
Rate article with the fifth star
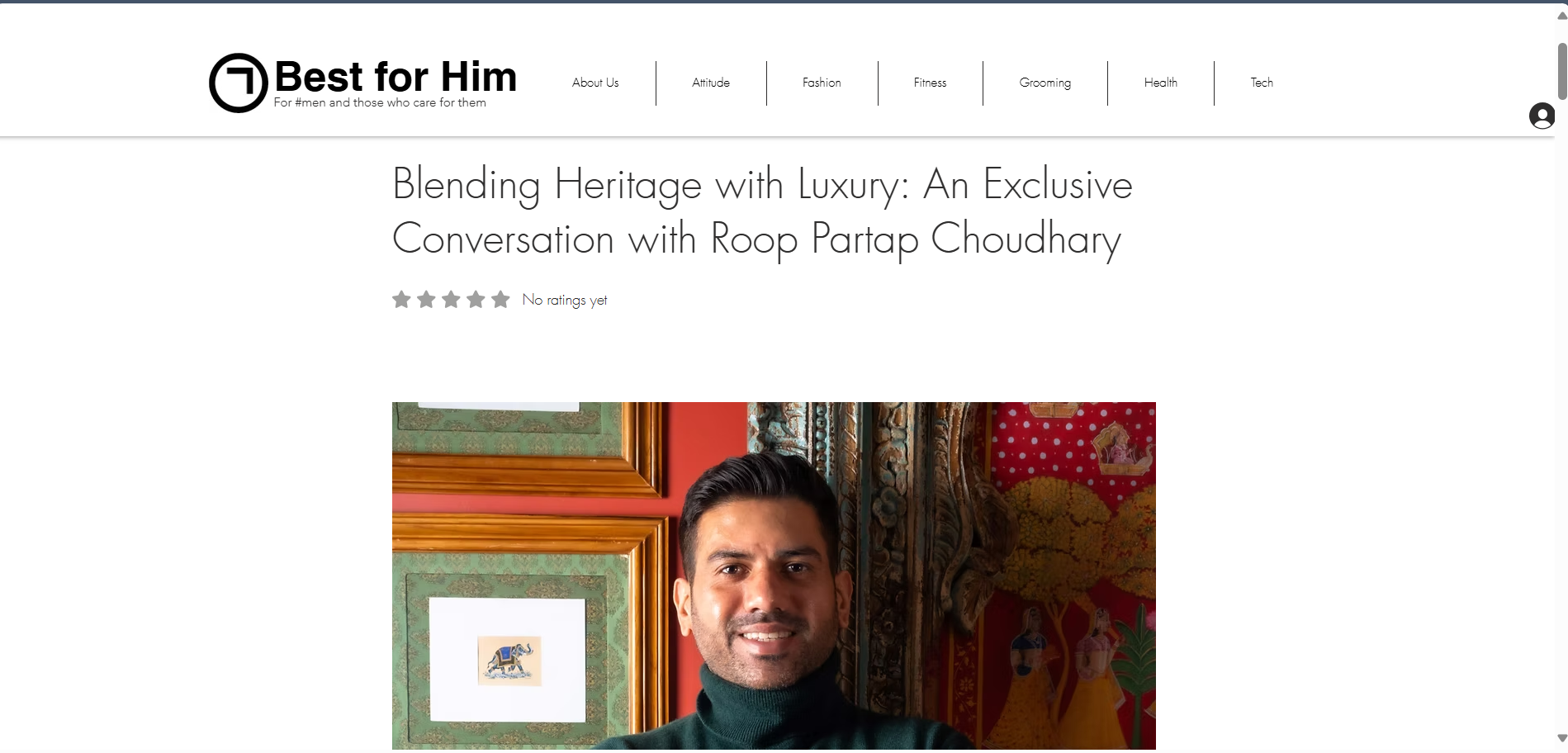click(500, 299)
